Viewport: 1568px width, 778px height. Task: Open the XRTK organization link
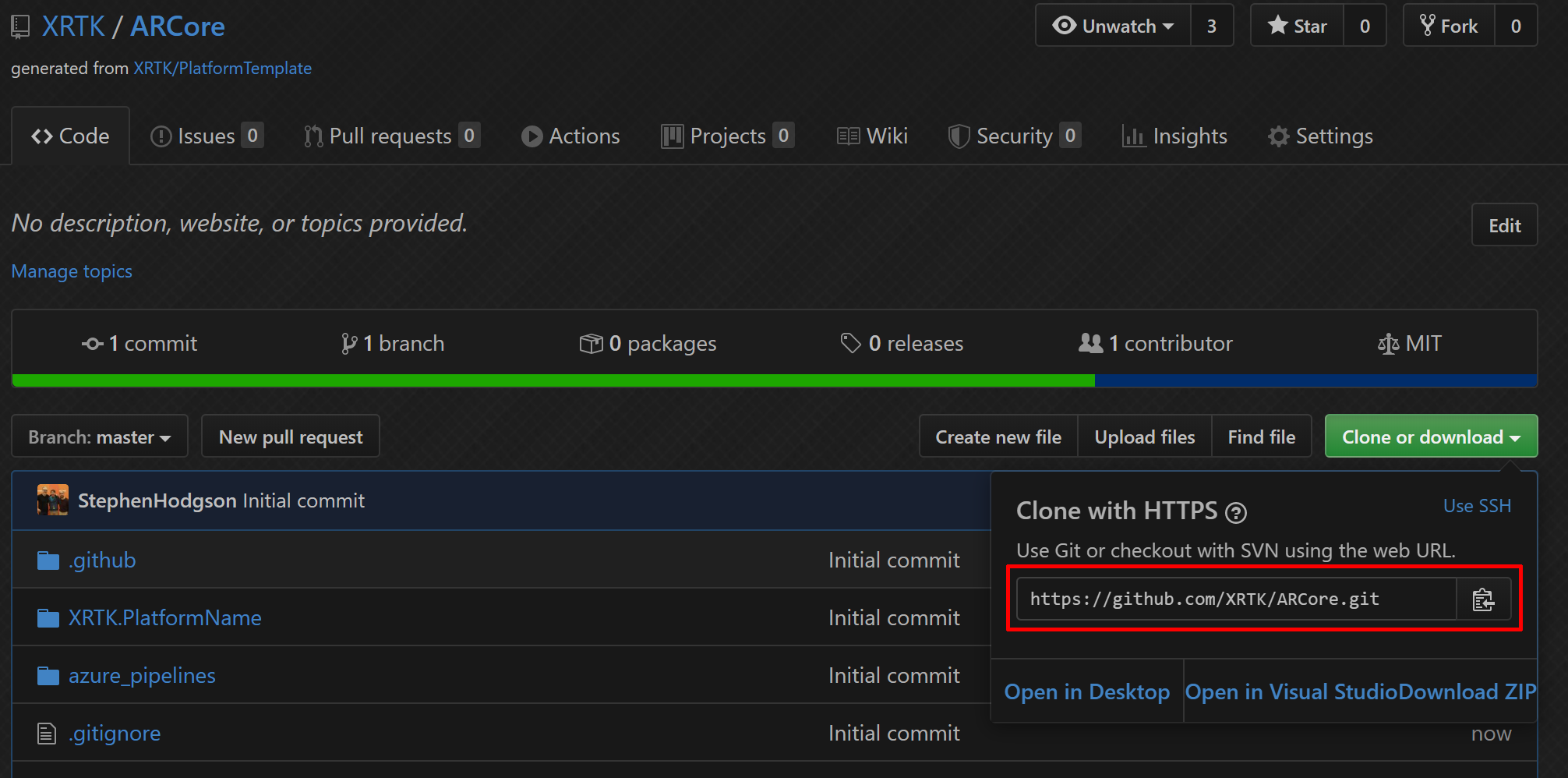(73, 27)
